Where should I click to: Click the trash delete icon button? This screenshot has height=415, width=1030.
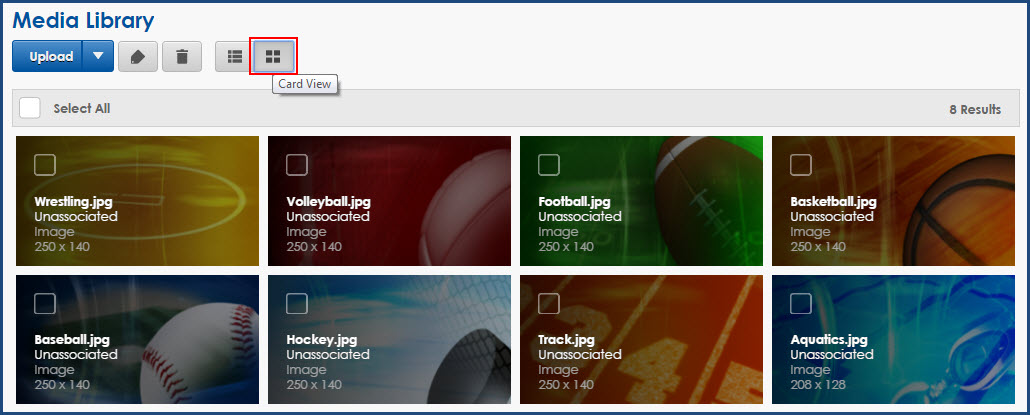click(x=182, y=56)
